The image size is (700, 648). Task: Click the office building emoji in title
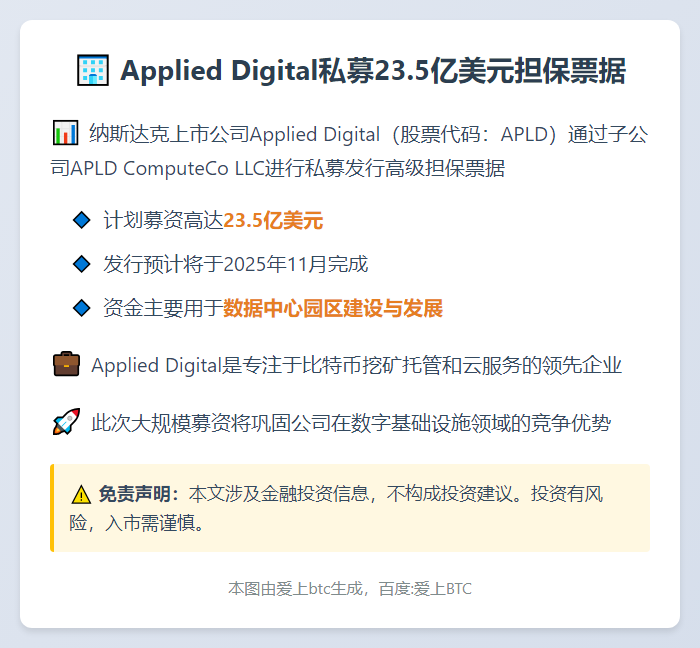click(x=93, y=70)
